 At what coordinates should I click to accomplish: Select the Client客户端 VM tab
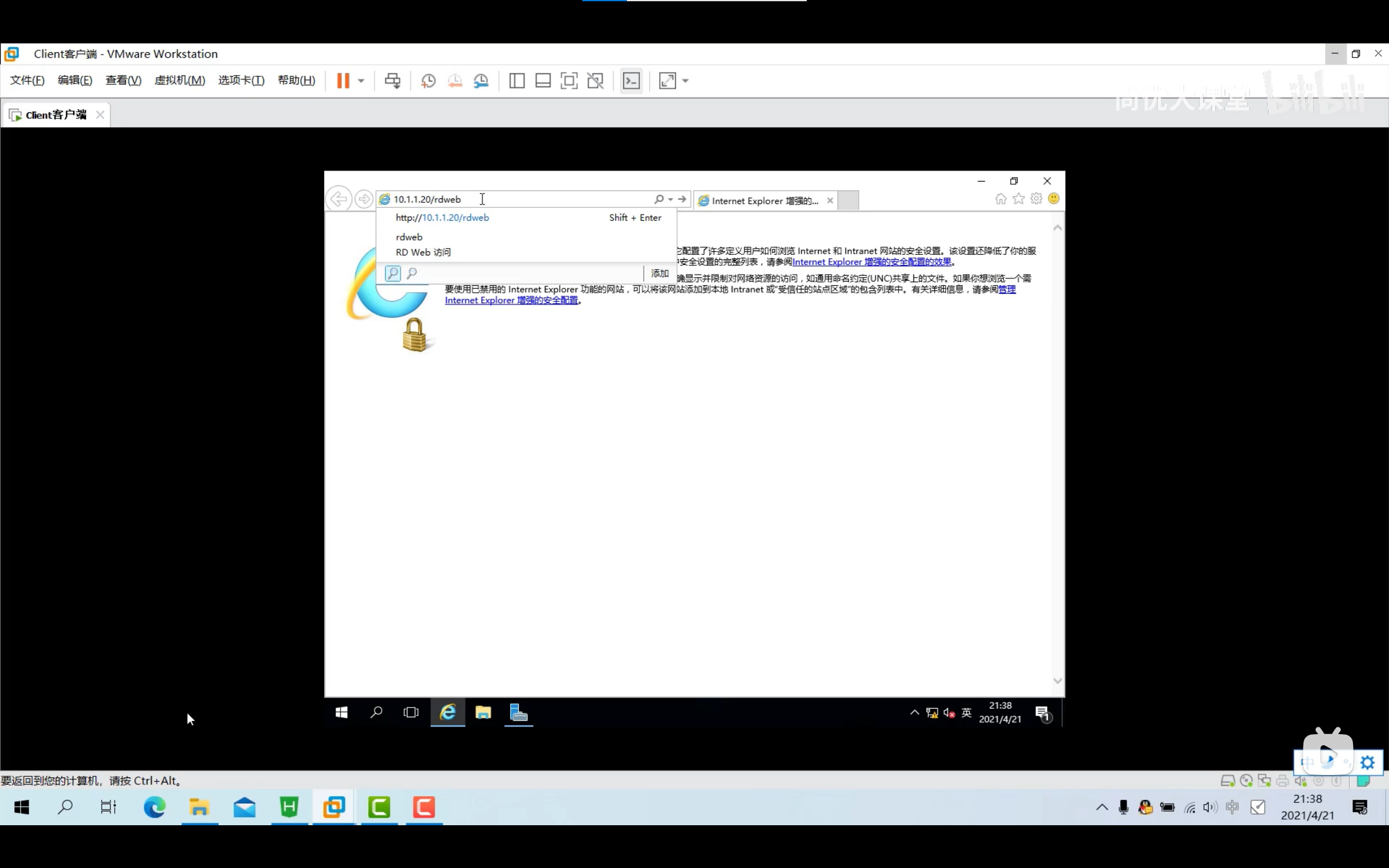[55, 115]
